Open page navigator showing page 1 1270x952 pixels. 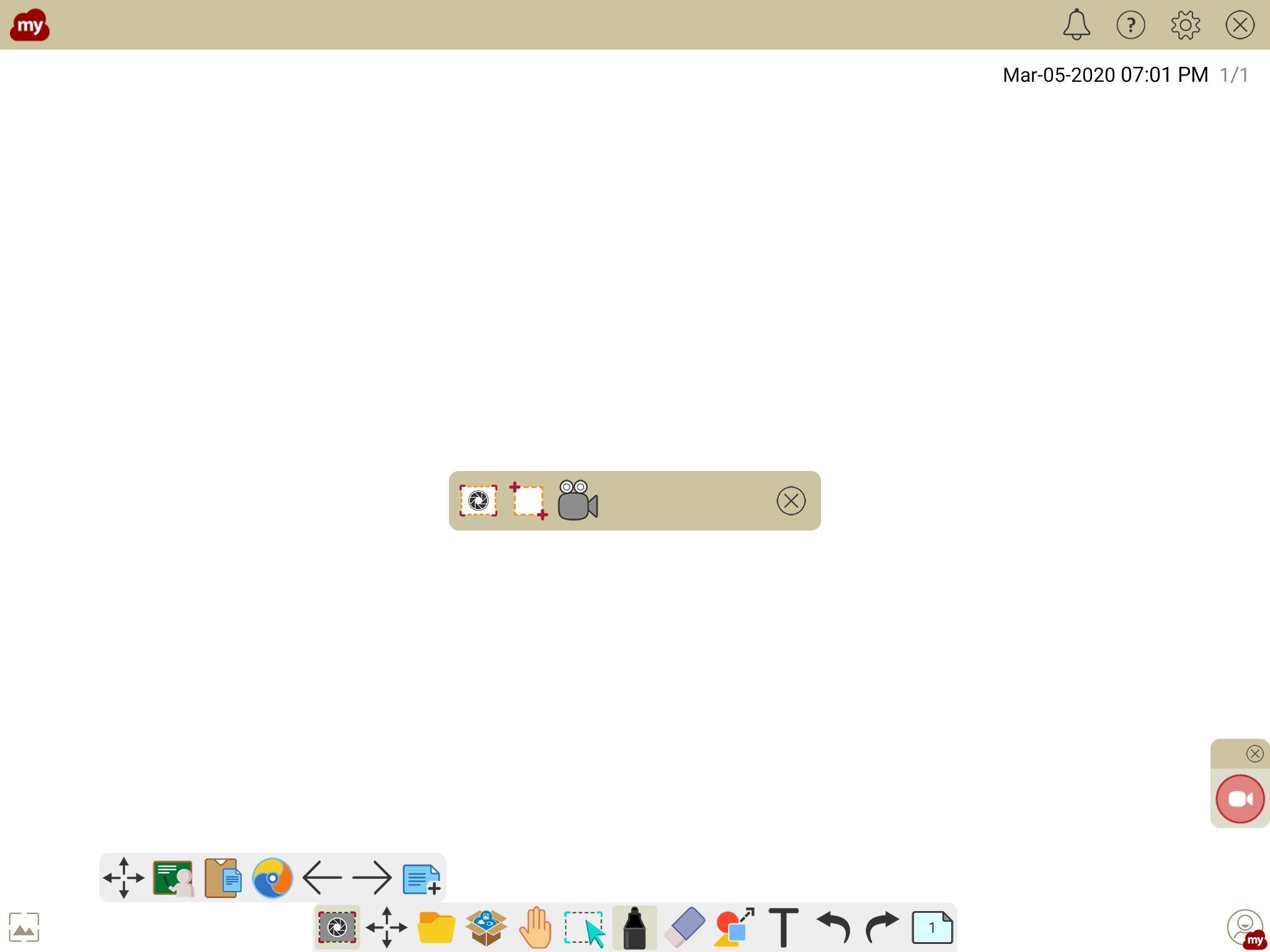coord(932,927)
